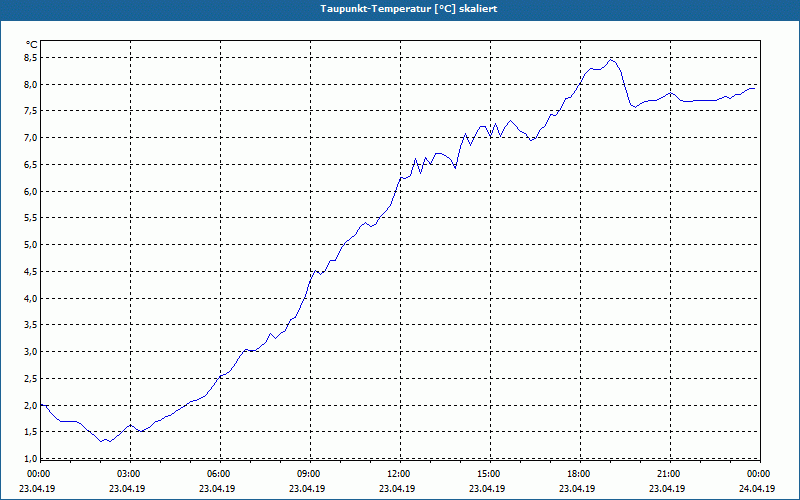Screen dimensions: 800x500
Task: Select the "23.04.19" date under 18:00
Action: point(578,488)
